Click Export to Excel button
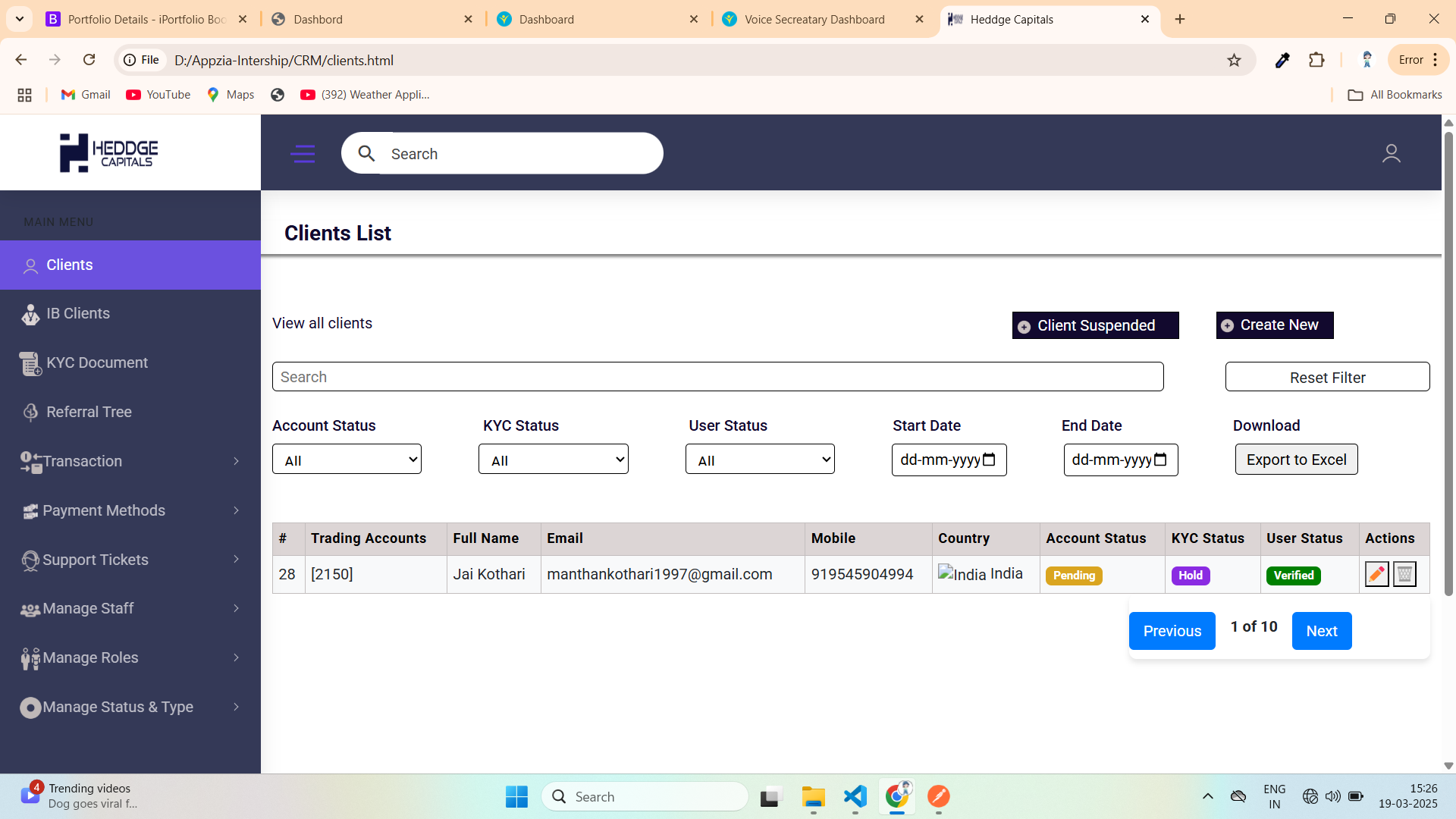Image resolution: width=1456 pixels, height=819 pixels. click(x=1296, y=460)
